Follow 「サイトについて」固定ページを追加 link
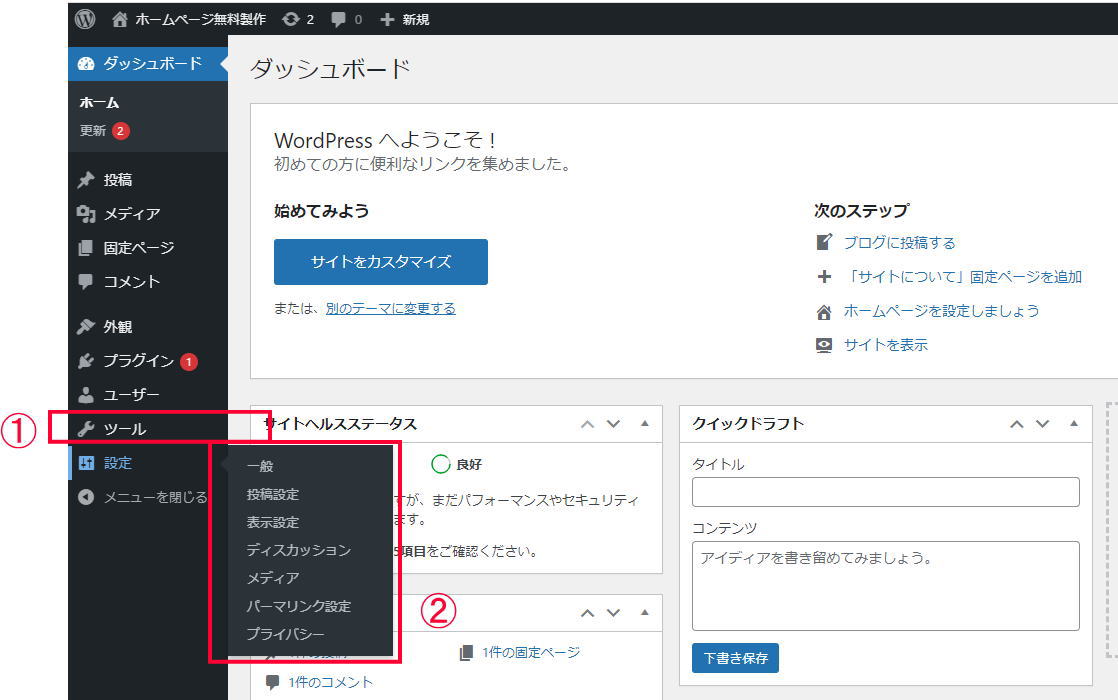1118x700 pixels. tap(963, 277)
